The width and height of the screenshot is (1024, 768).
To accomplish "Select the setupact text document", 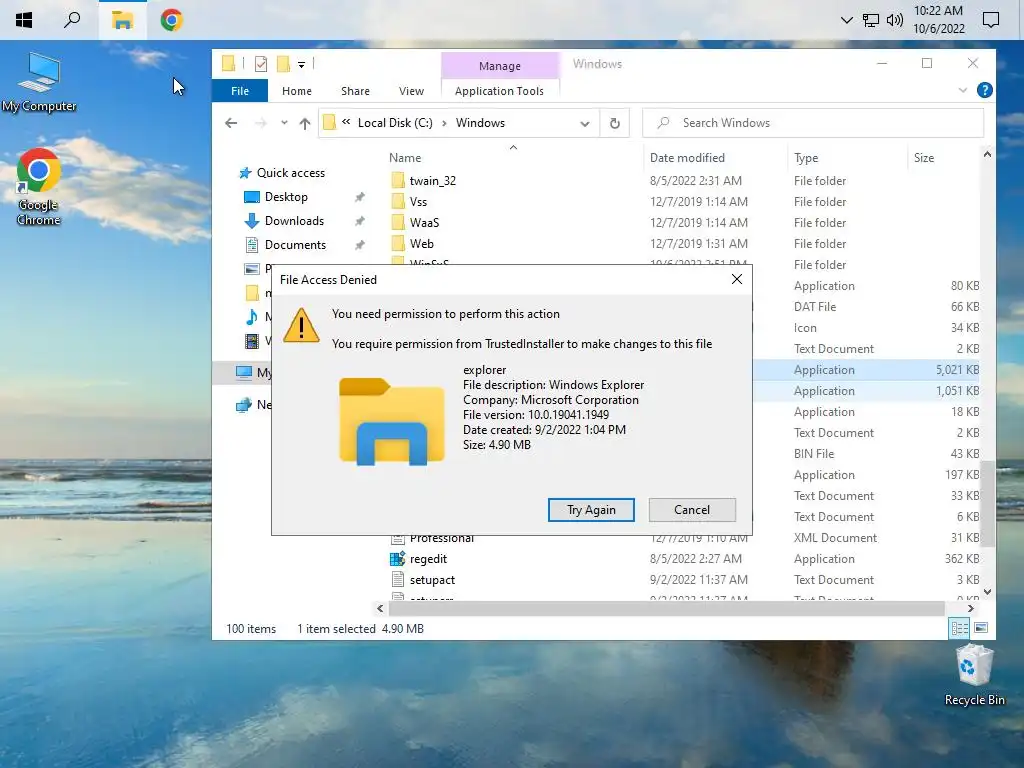I will 432,580.
